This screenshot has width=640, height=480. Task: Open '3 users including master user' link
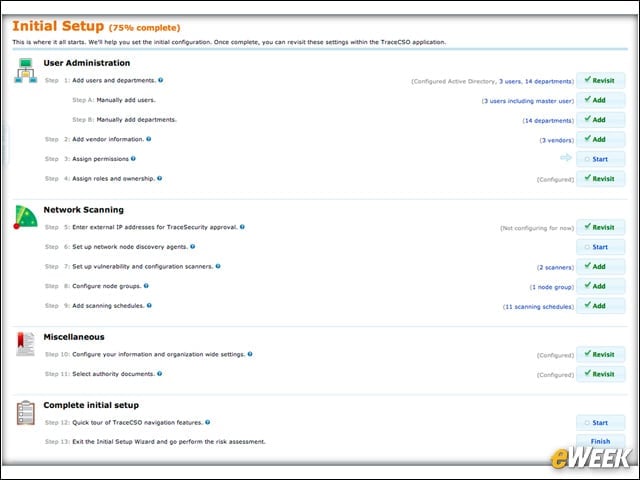coord(528,101)
